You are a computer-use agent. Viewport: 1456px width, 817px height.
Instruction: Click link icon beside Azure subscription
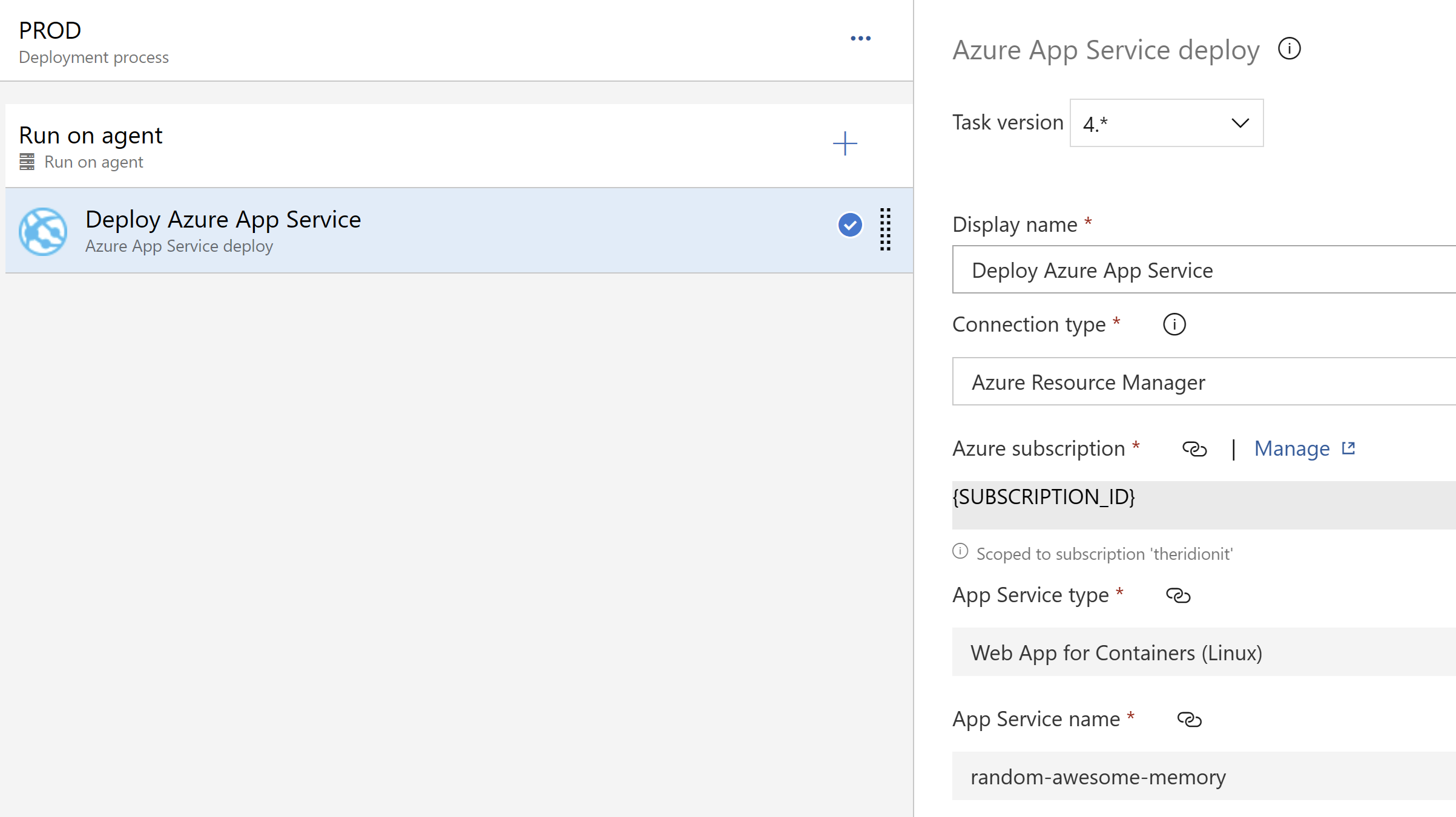(1194, 449)
